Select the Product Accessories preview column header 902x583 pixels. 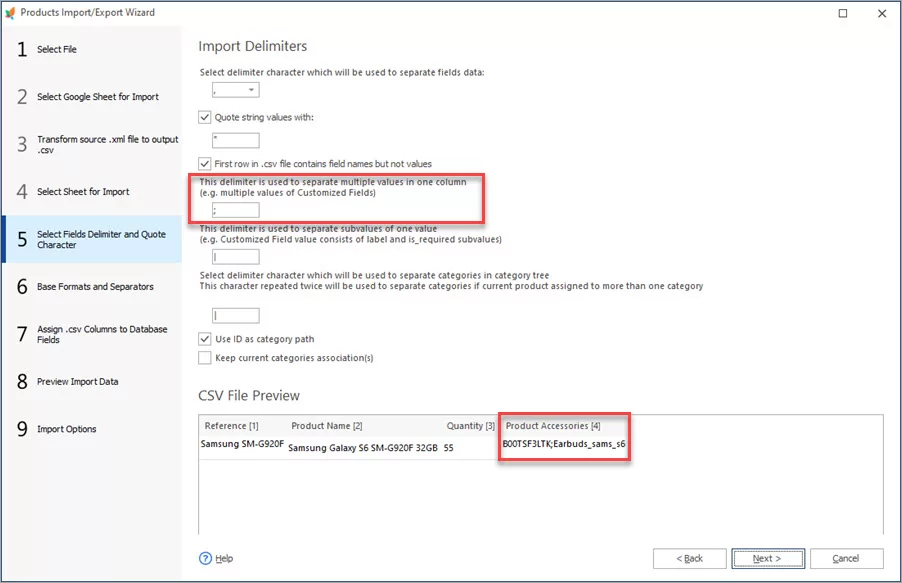coord(553,426)
